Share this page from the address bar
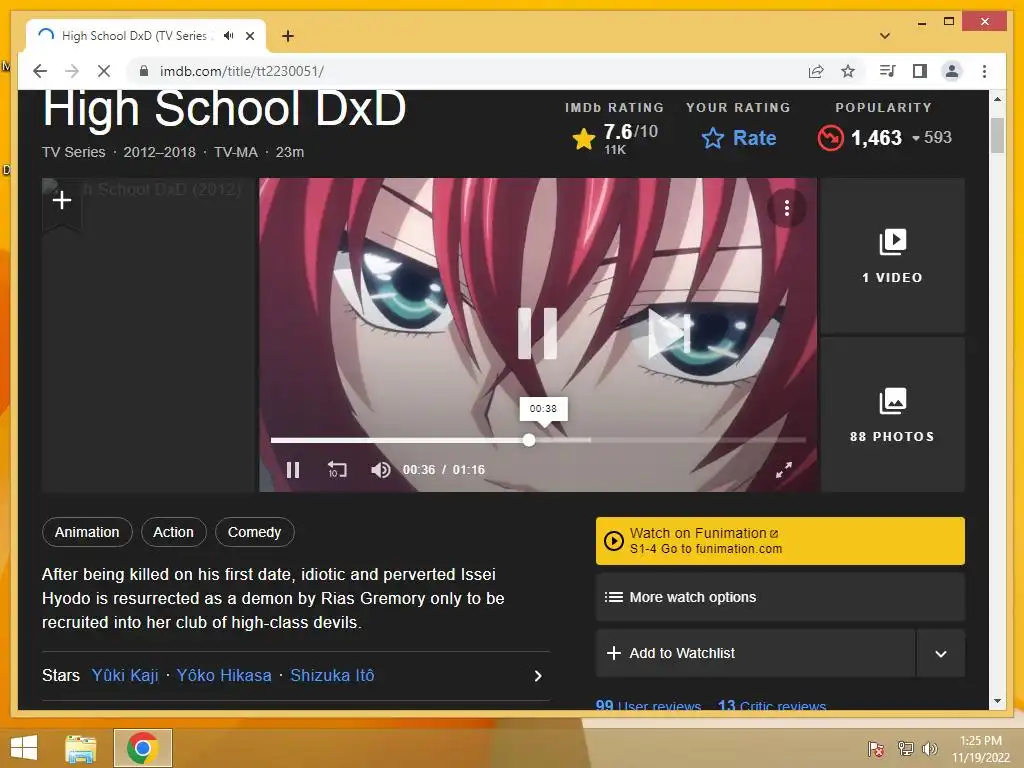This screenshot has width=1024, height=768. [816, 71]
